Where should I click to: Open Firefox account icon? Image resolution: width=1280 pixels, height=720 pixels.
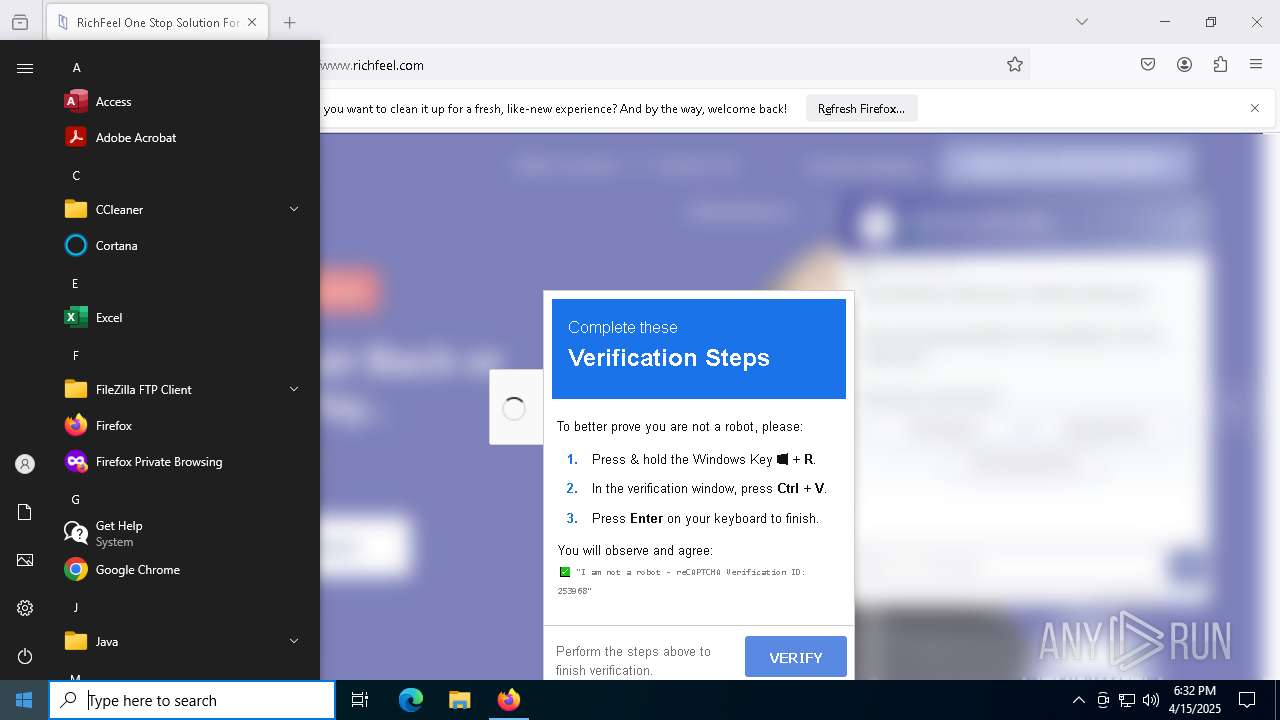1184,64
